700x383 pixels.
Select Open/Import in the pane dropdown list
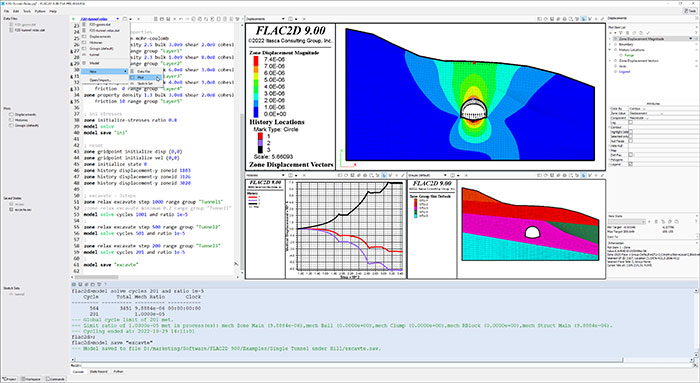coord(100,80)
